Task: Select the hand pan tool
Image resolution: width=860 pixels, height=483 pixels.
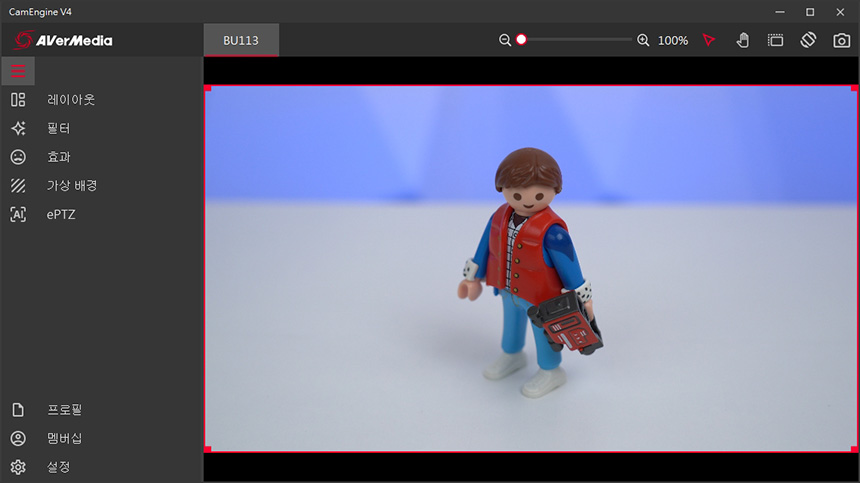Action: 743,40
